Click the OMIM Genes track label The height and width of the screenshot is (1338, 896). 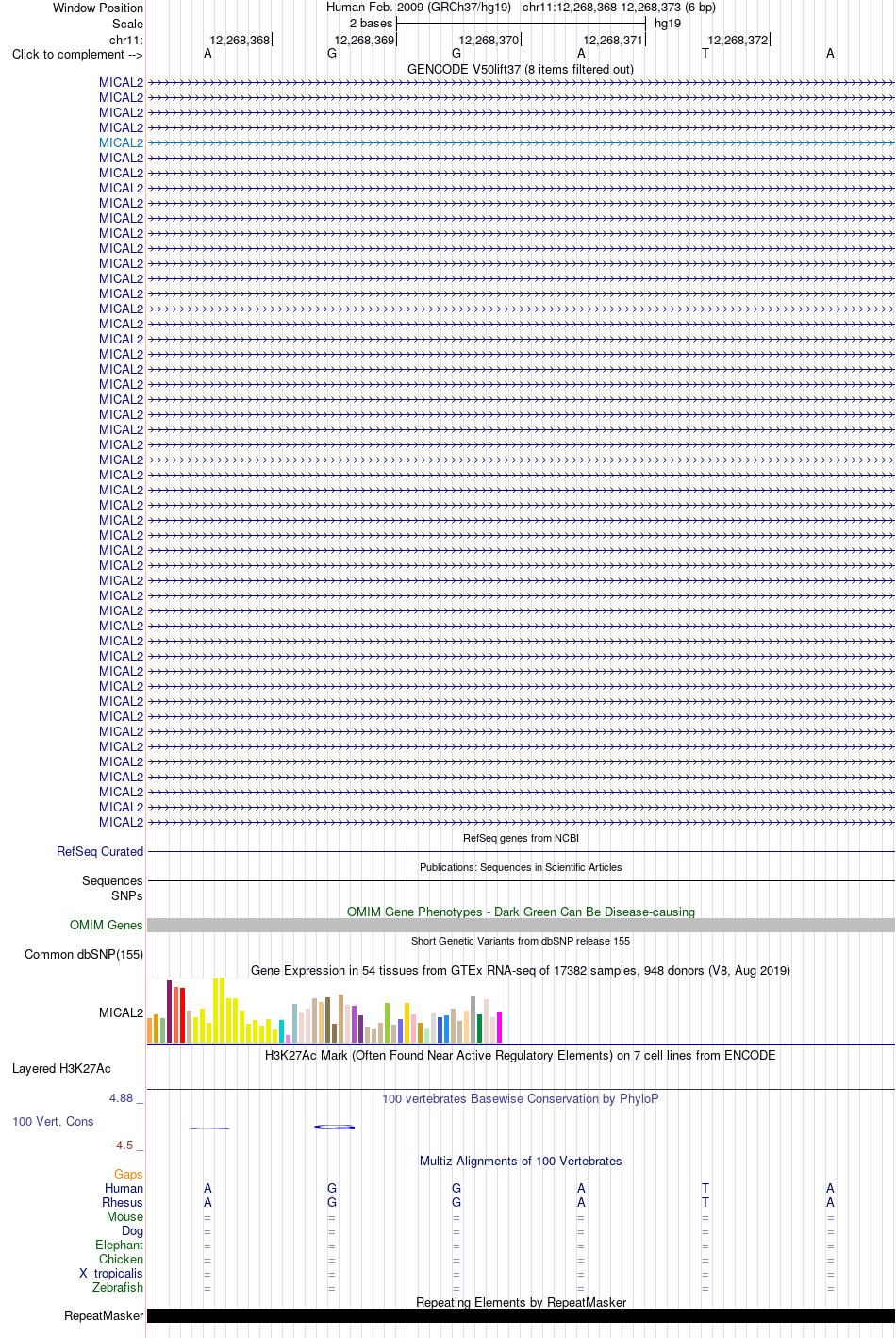[x=107, y=925]
